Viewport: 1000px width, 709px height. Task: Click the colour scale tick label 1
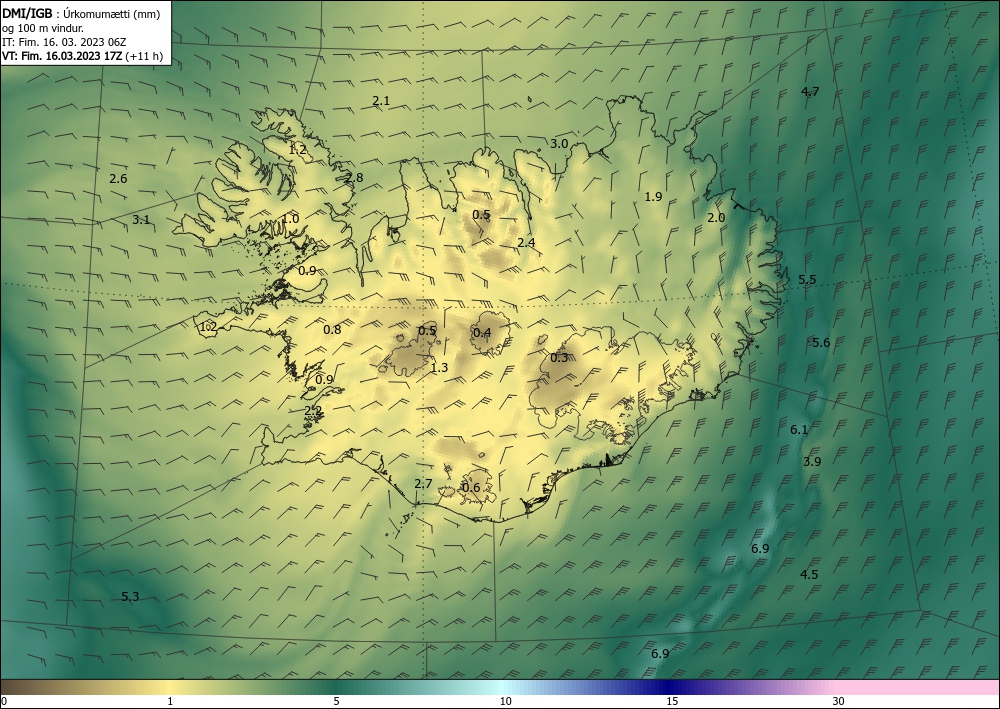click(x=170, y=701)
